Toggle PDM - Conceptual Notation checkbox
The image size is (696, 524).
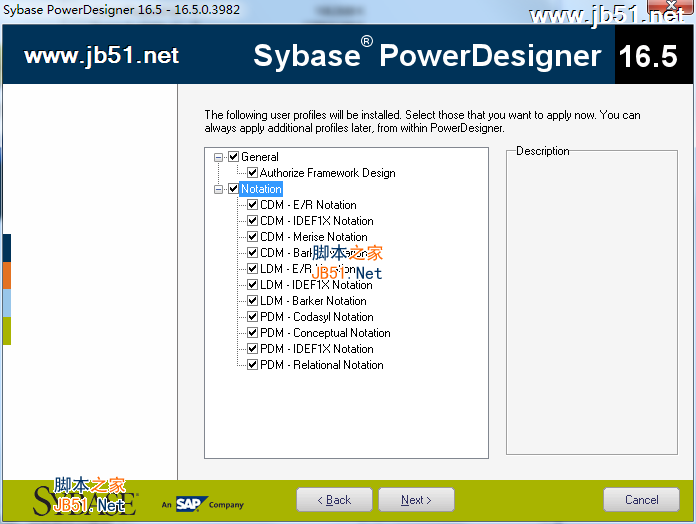click(252, 332)
